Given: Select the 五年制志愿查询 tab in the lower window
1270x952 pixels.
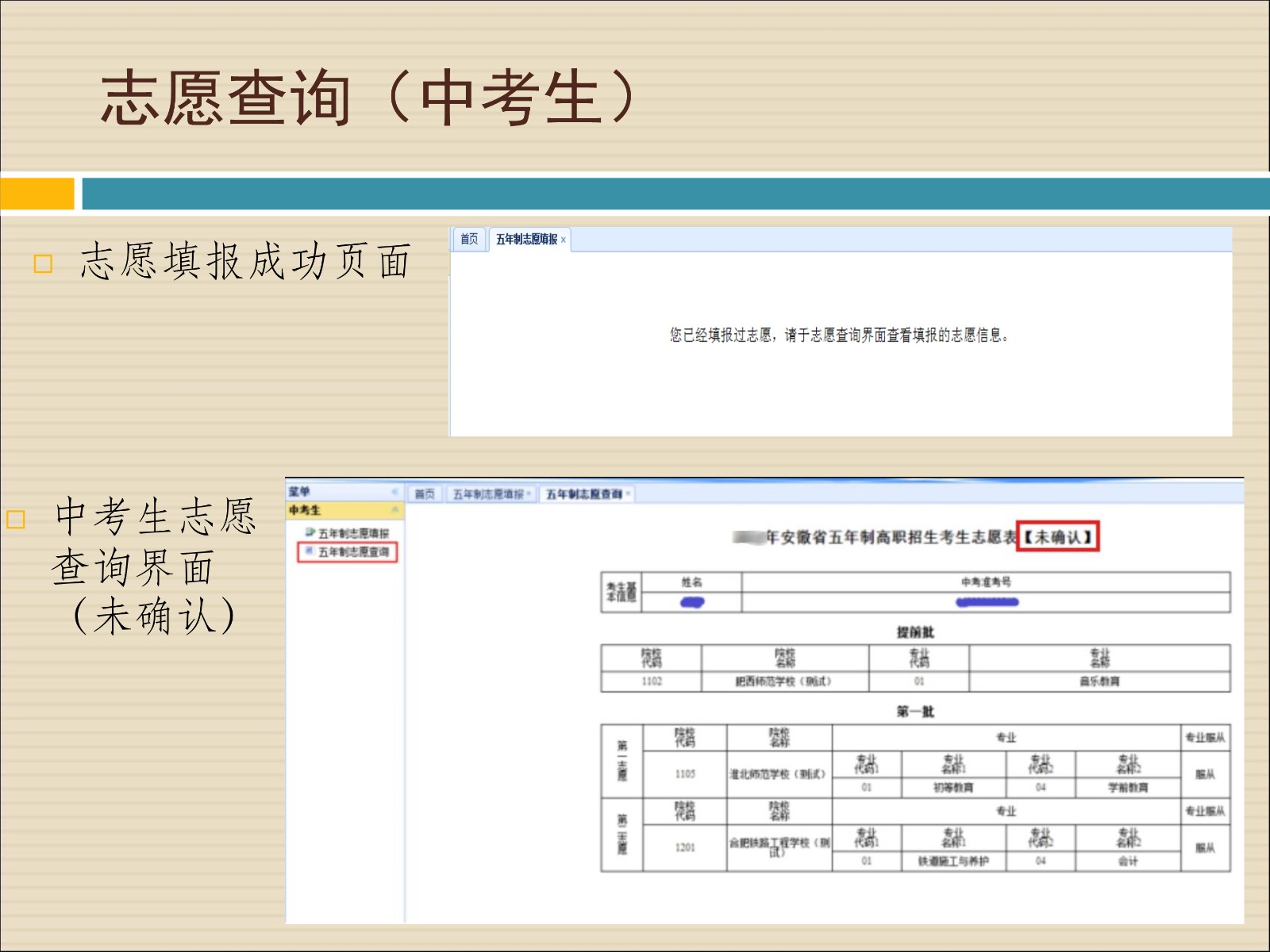Looking at the screenshot, I should (x=583, y=494).
